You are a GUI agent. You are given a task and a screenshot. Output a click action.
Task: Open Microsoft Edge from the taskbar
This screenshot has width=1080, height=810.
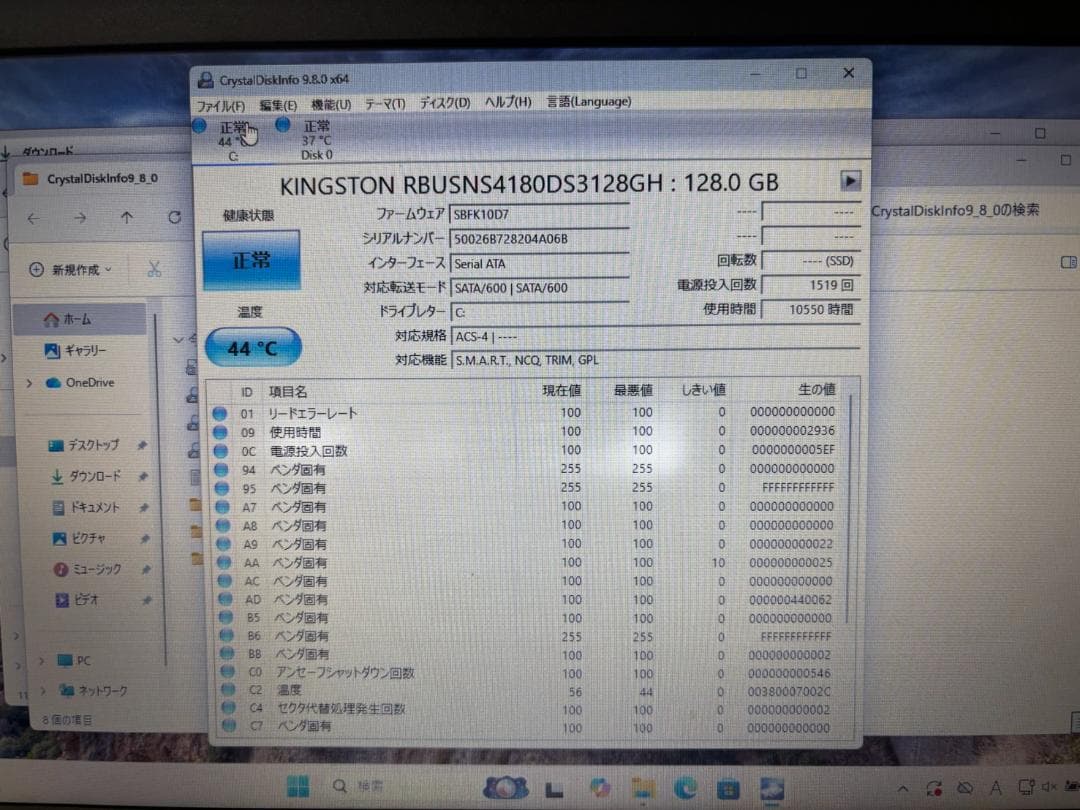coord(685,787)
